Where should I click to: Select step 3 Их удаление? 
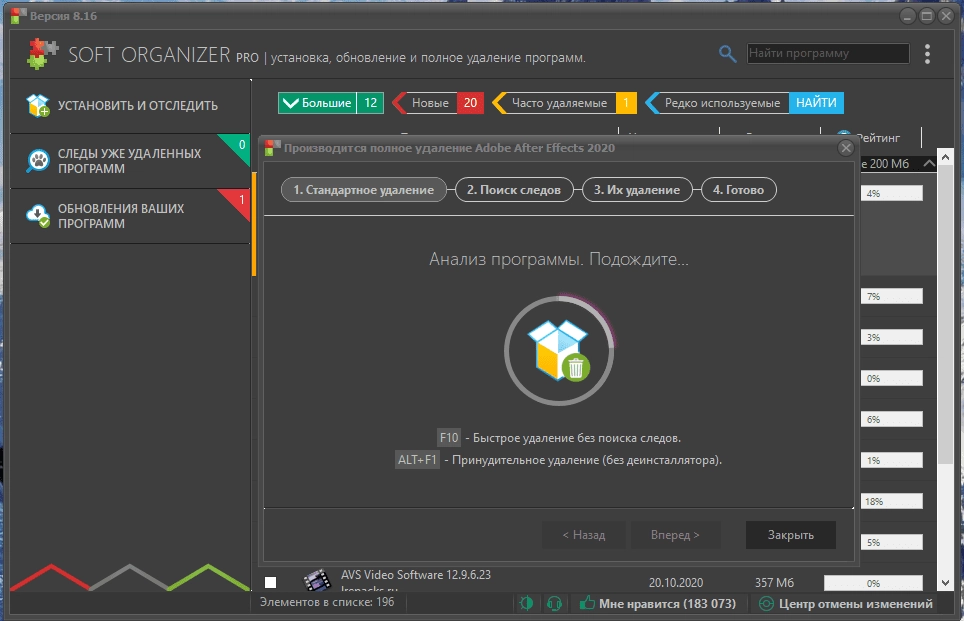tap(636, 190)
